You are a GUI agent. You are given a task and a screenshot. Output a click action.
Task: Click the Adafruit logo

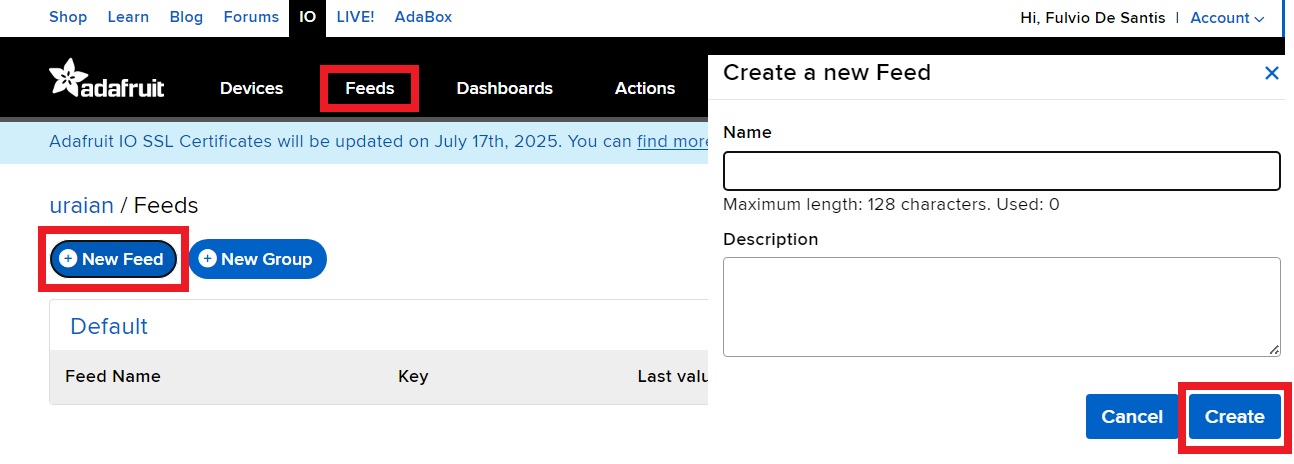(106, 80)
